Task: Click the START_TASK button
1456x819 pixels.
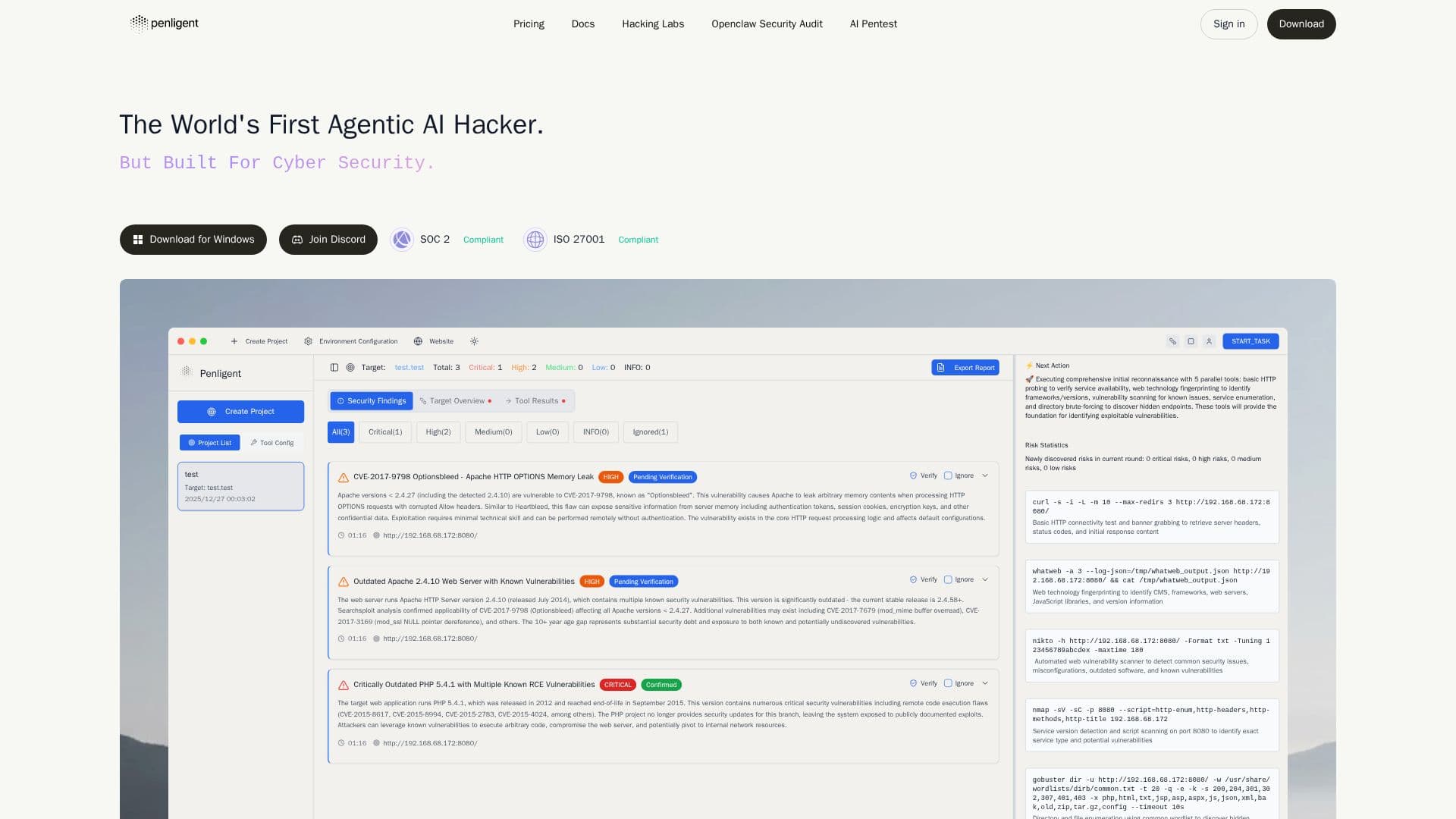Action: 1250,341
